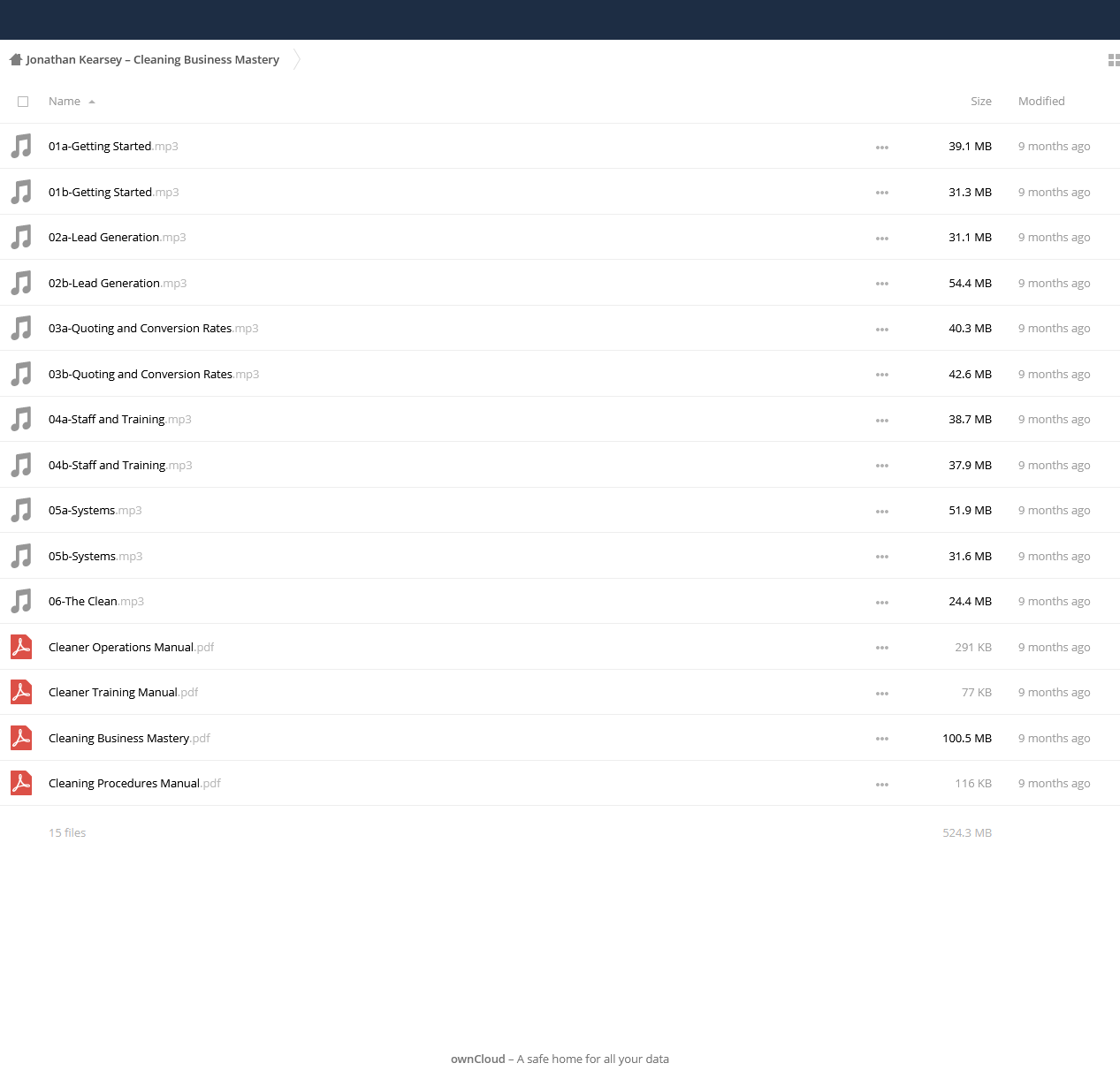Open file 02a-Lead Generation.mp3

click(118, 238)
